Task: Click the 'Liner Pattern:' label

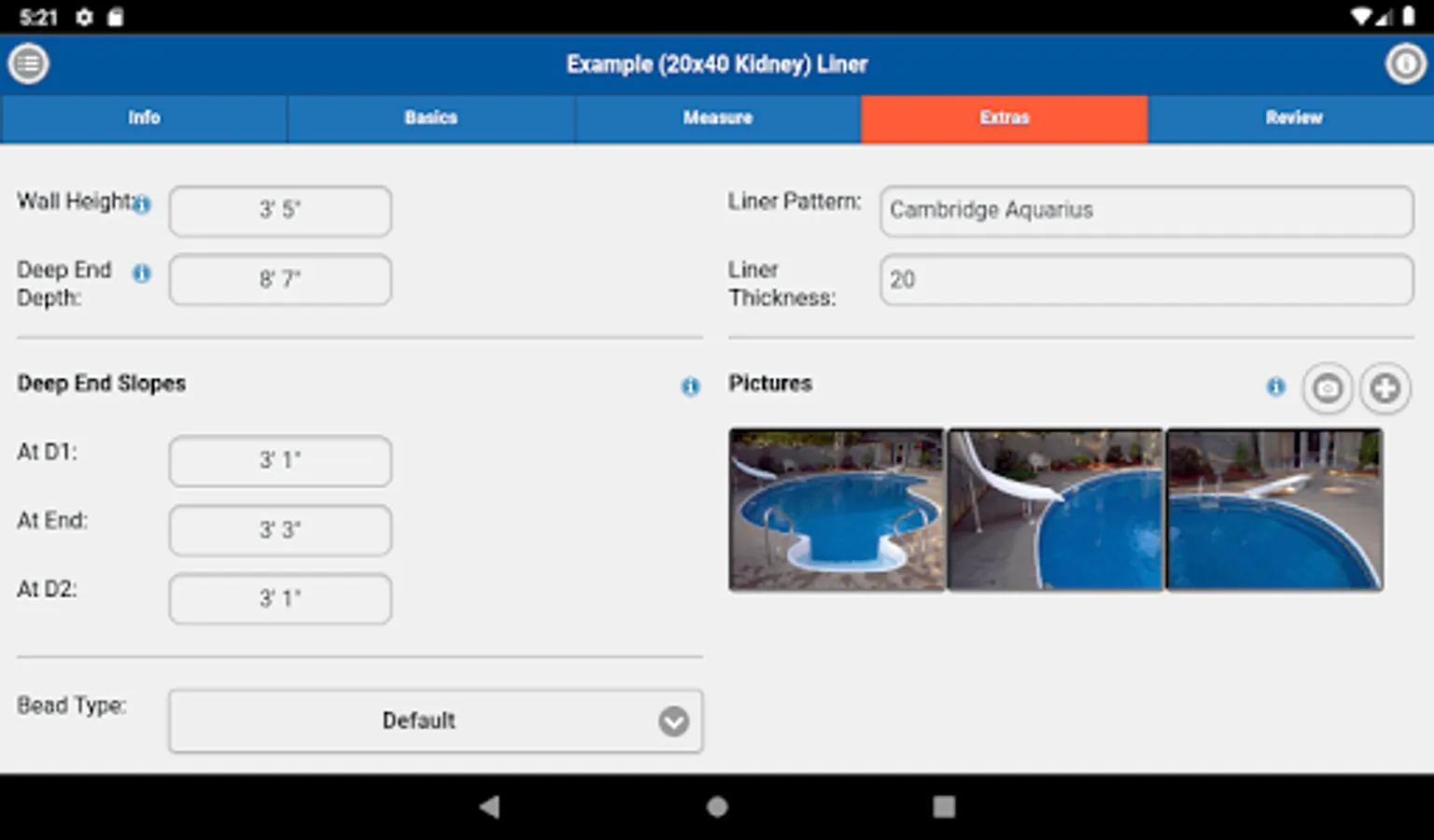Action: pyautogui.click(x=794, y=202)
